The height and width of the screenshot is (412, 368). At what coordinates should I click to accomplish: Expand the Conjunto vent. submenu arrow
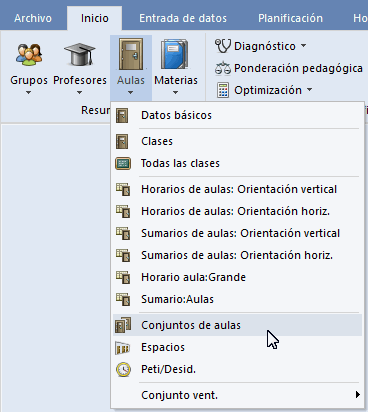click(x=358, y=395)
